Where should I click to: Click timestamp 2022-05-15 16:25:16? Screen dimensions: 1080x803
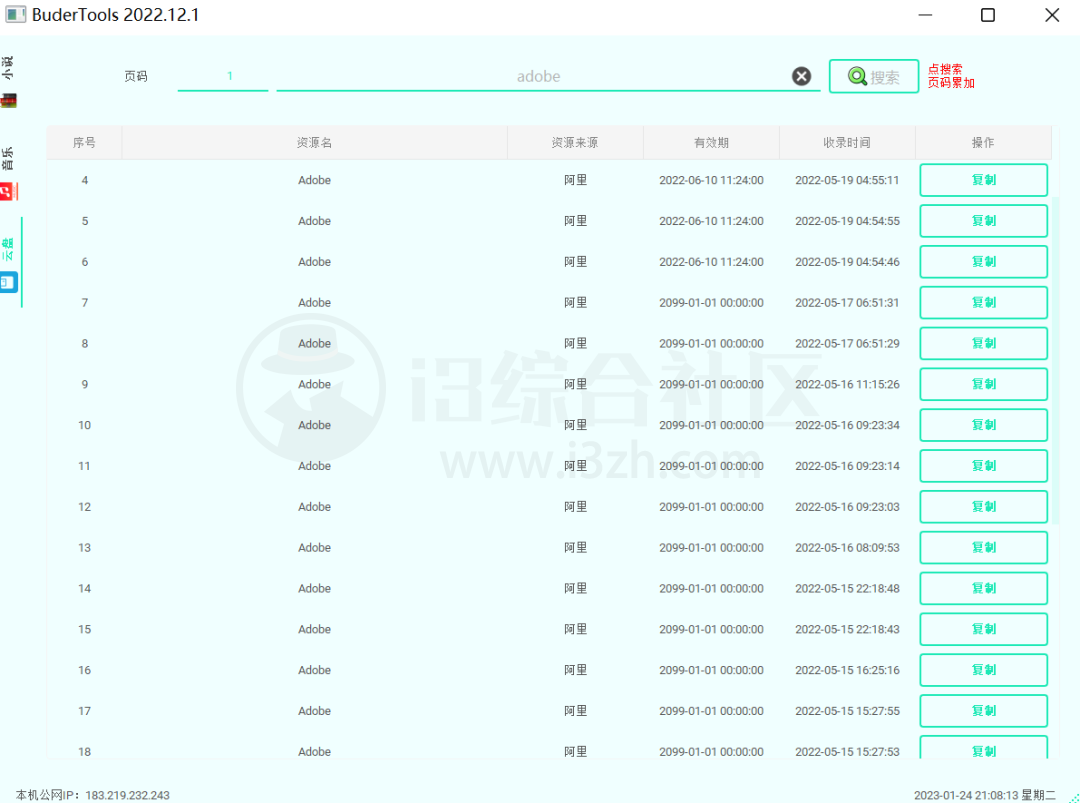coord(847,670)
